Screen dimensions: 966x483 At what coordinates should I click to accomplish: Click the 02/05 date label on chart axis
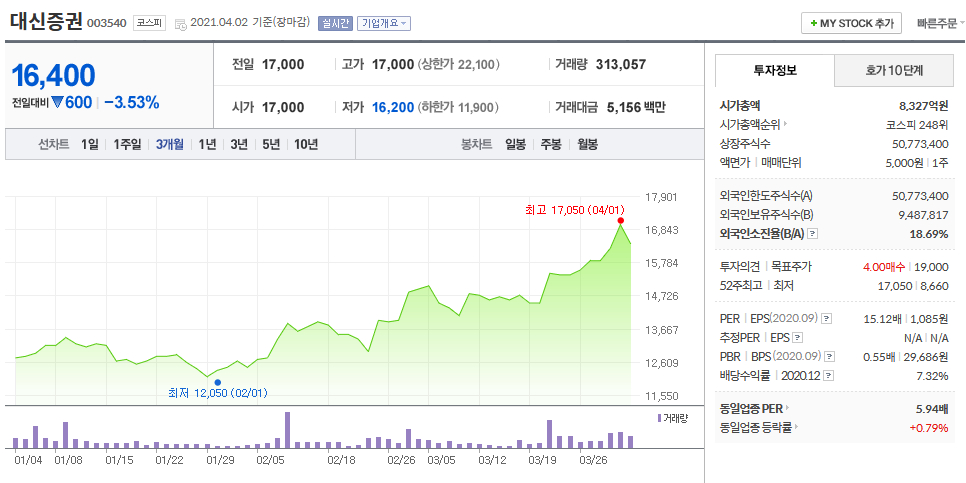pyautogui.click(x=270, y=460)
